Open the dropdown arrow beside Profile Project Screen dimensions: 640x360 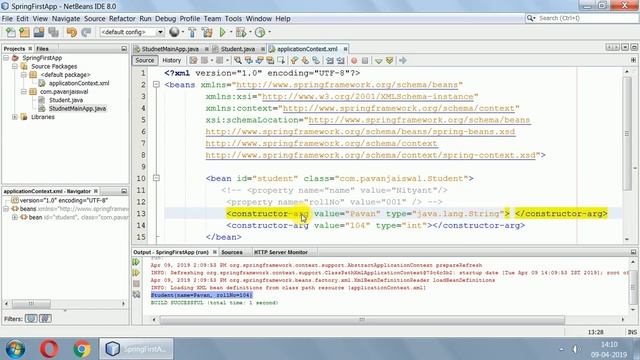pyautogui.click(x=269, y=32)
